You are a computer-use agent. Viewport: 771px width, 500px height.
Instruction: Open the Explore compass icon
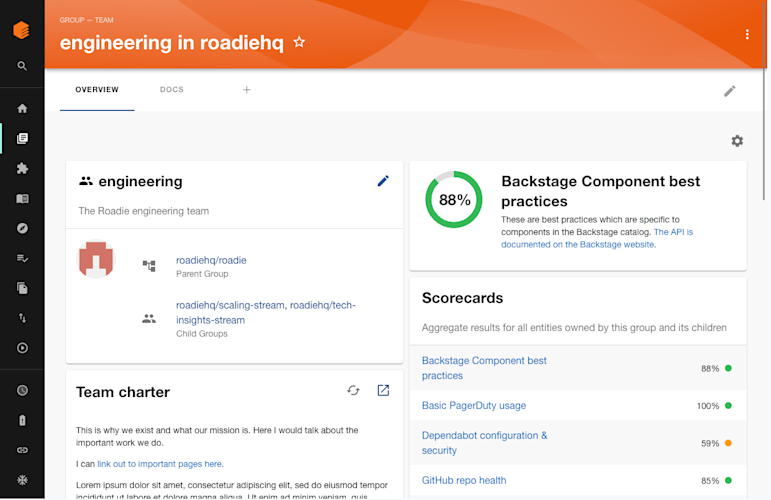[x=22, y=228]
